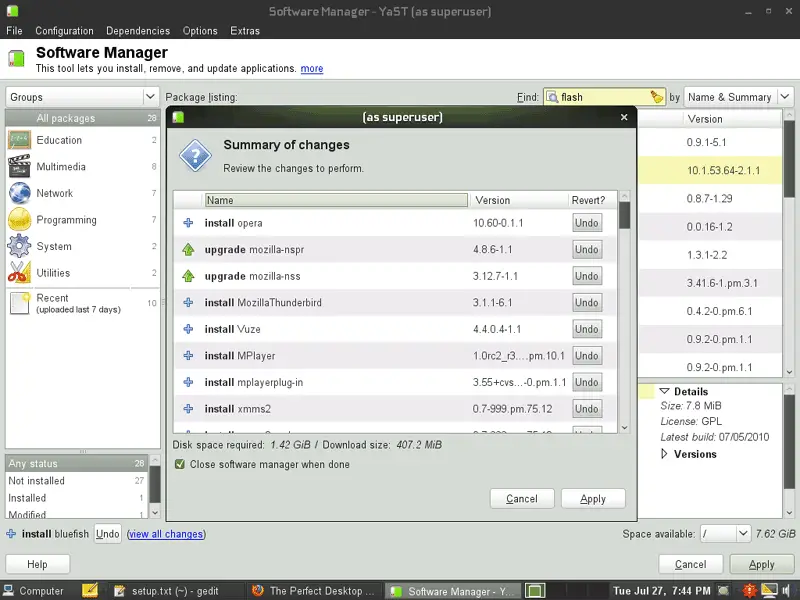Sort changes by the Name column header

pyautogui.click(x=336, y=200)
